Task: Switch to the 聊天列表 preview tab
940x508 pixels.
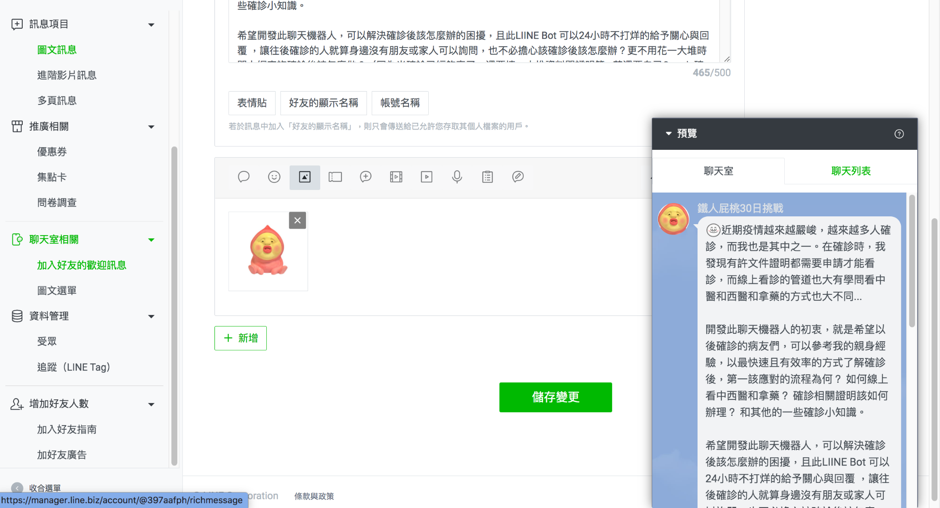Action: pos(851,171)
